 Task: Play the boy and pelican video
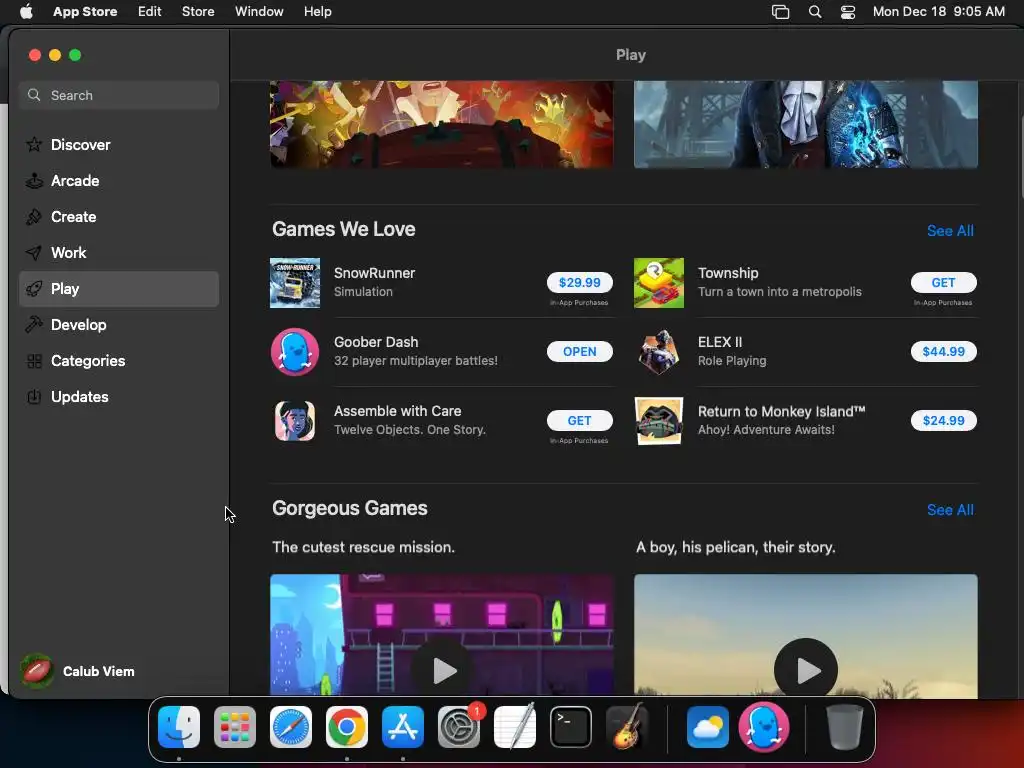806,669
